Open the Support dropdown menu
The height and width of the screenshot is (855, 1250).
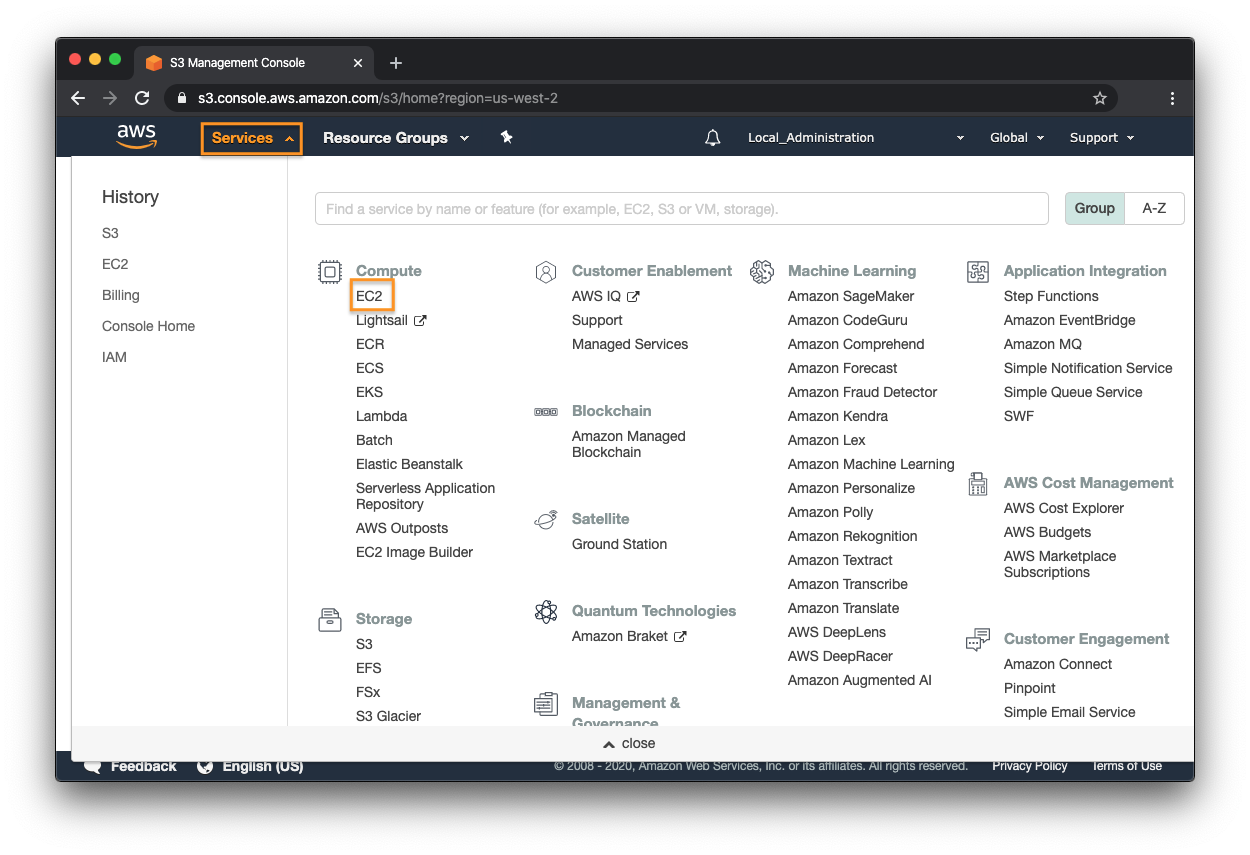coord(1102,138)
